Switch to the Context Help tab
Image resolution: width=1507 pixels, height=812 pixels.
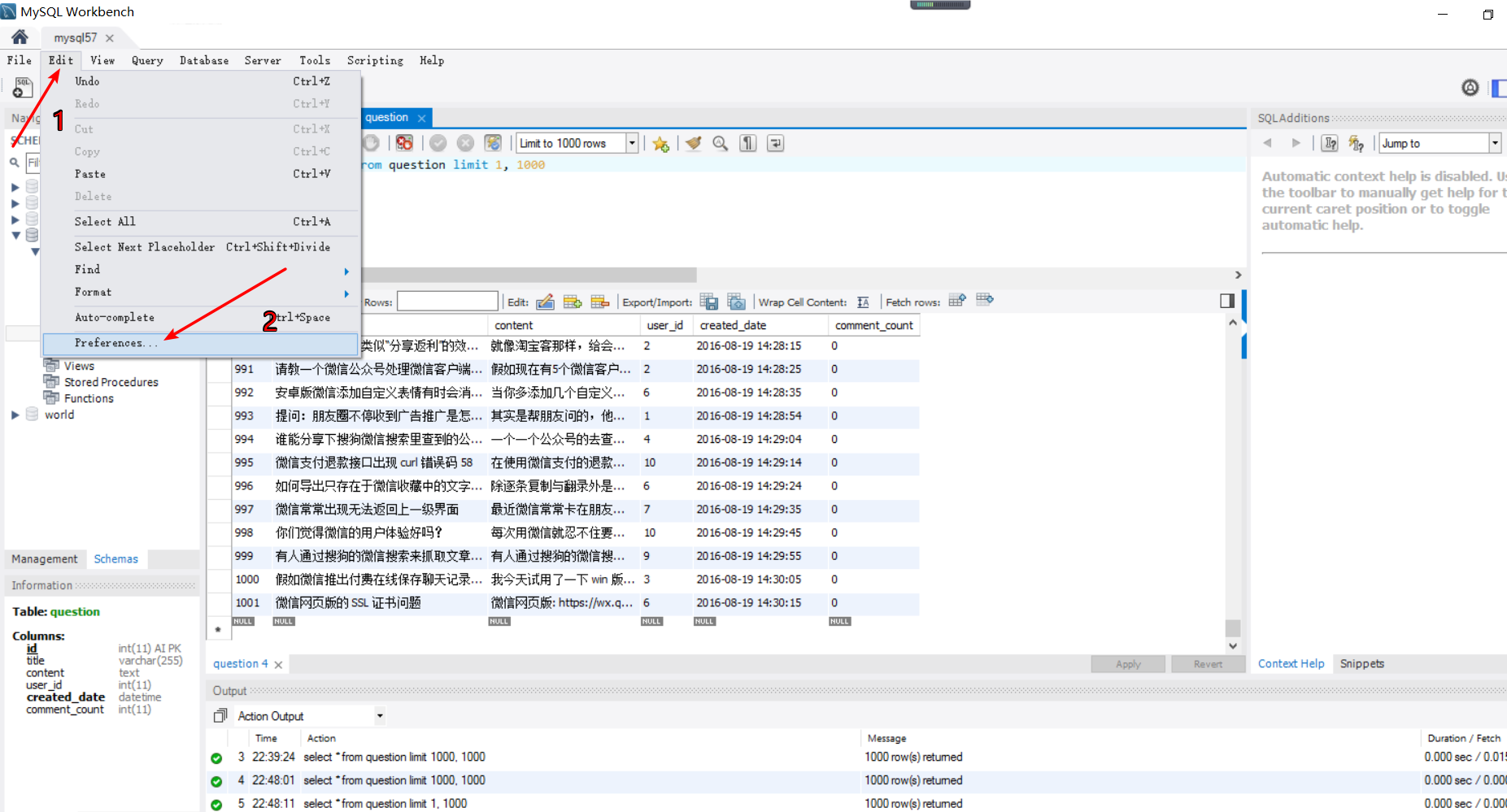tap(1291, 664)
